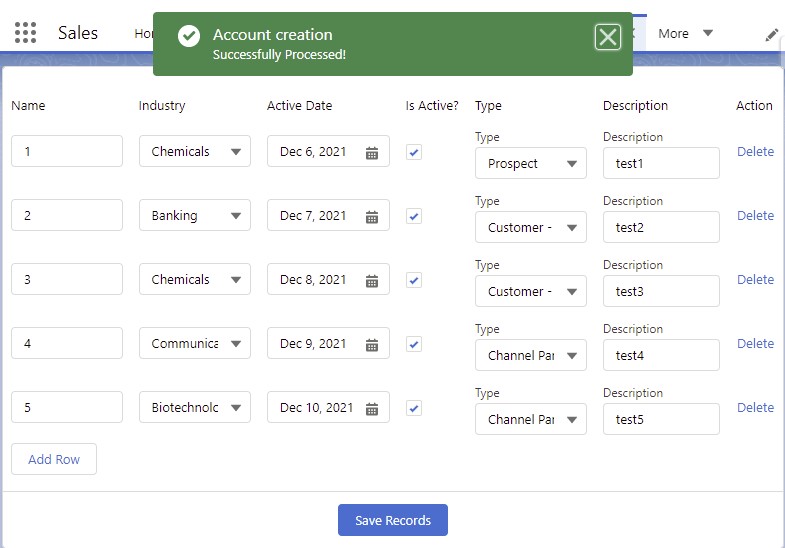Open the App Launcher grid icon
The height and width of the screenshot is (548, 785).
tap(26, 33)
